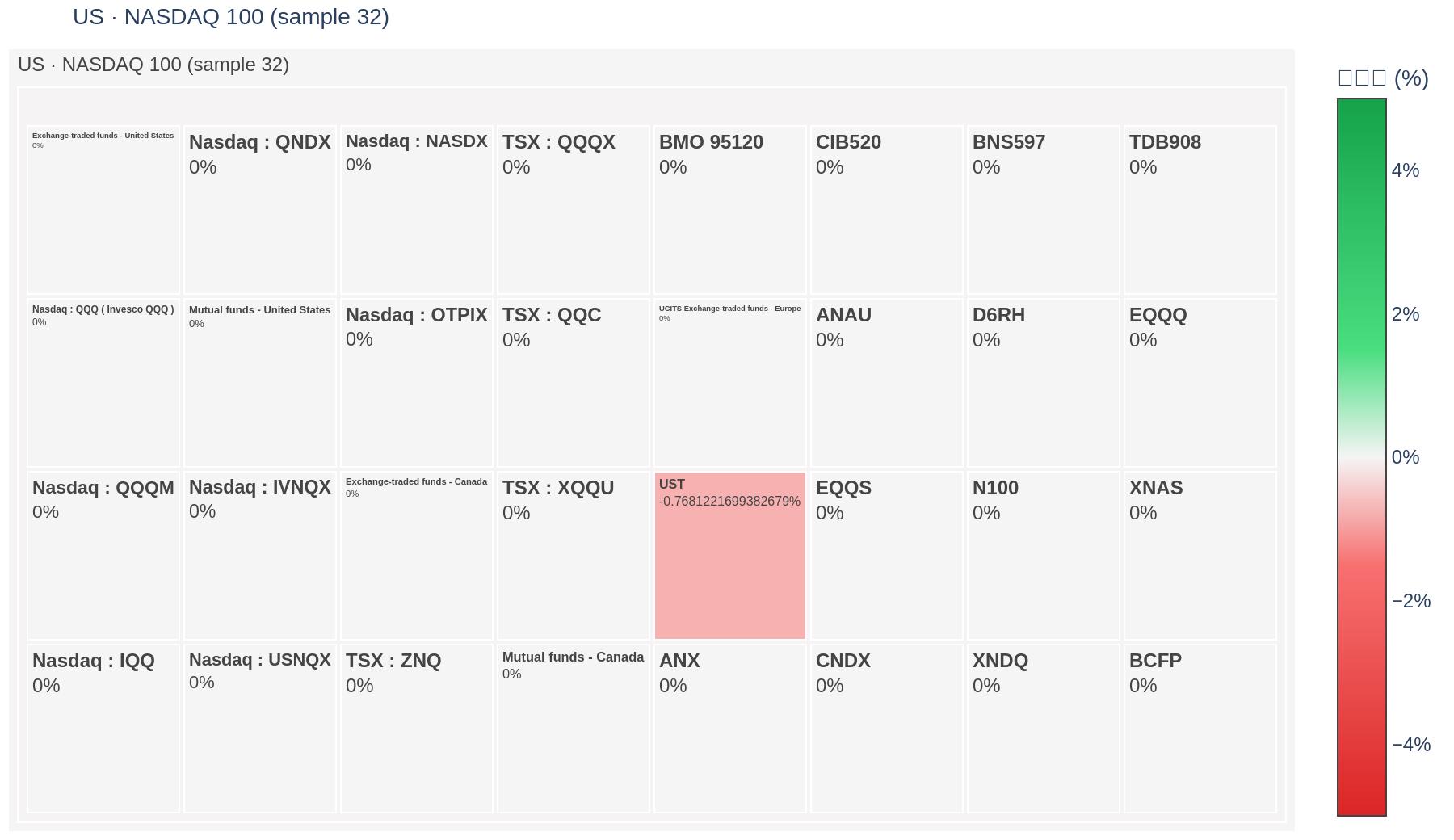Select the Nasdaq : QQQ (Invesco QQQ) tile

tap(103, 383)
